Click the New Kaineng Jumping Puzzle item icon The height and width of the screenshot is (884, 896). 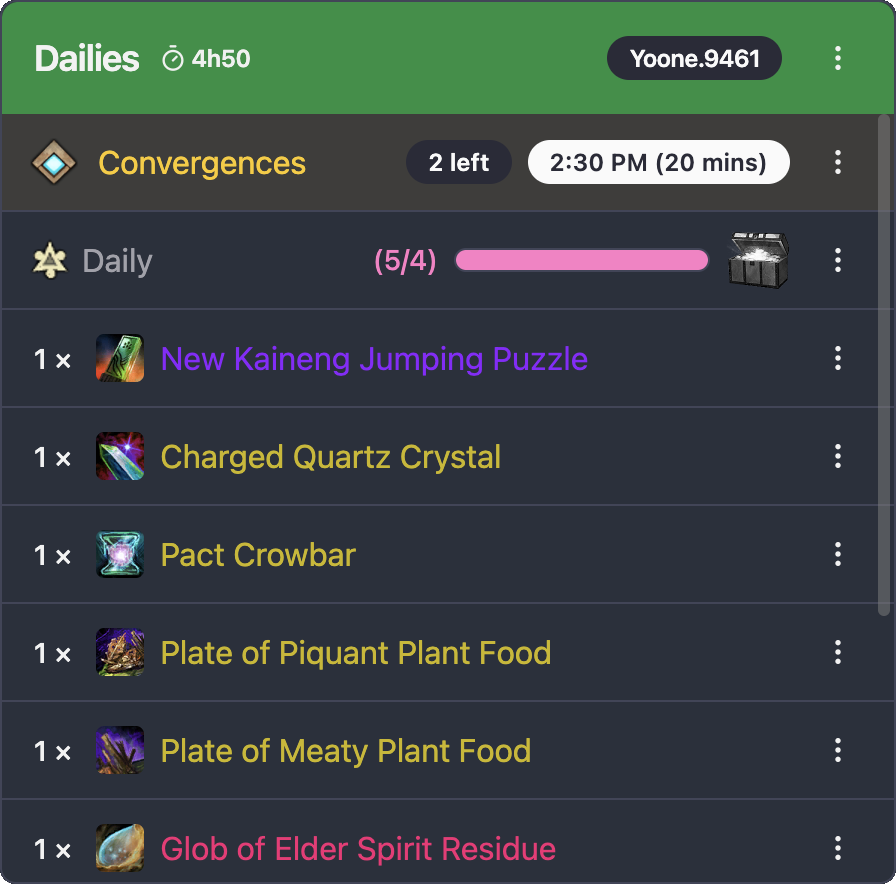tap(120, 358)
